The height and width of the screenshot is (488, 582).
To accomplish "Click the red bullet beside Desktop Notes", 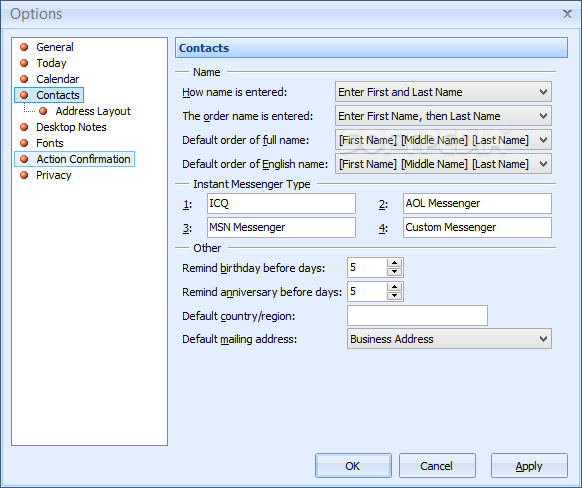I will pyautogui.click(x=24, y=127).
